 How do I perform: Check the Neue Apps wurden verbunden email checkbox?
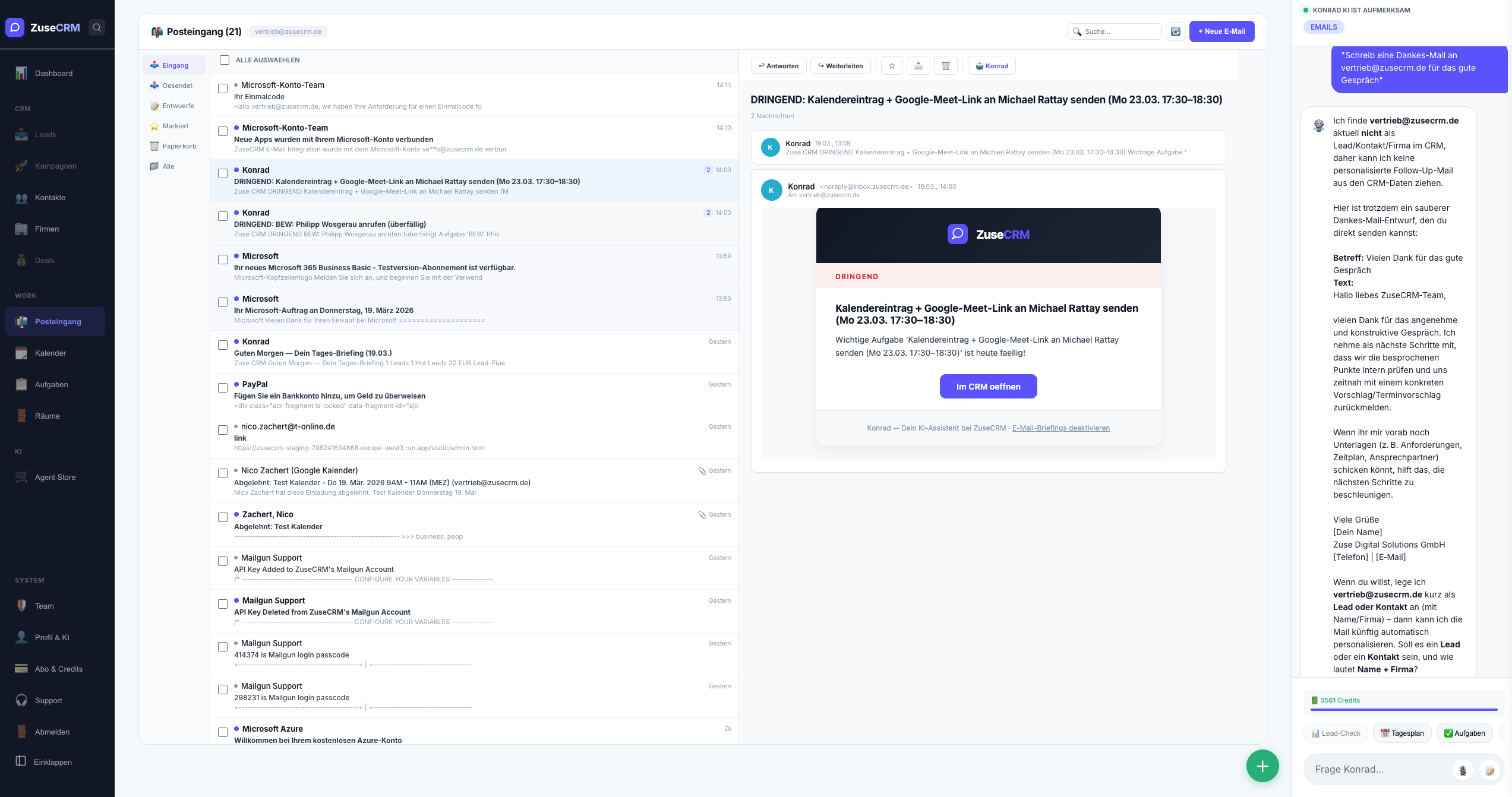(x=223, y=131)
